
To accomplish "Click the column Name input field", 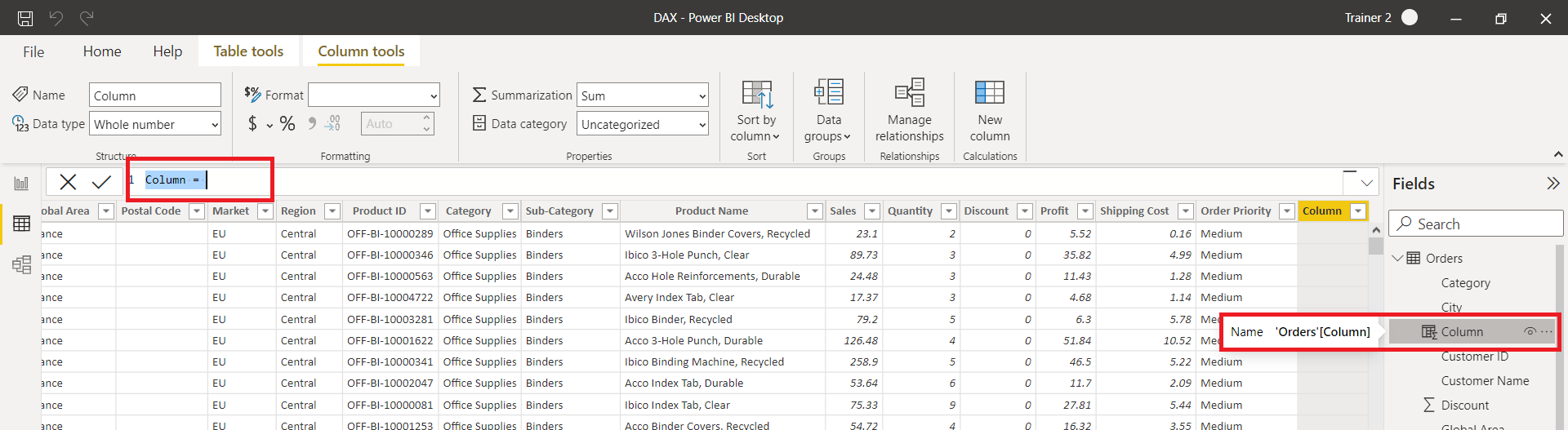I will pos(155,95).
